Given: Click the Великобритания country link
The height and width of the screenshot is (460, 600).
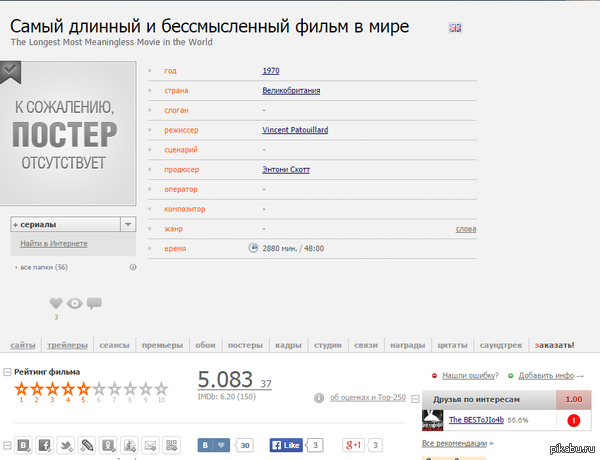Looking at the screenshot, I should point(290,90).
